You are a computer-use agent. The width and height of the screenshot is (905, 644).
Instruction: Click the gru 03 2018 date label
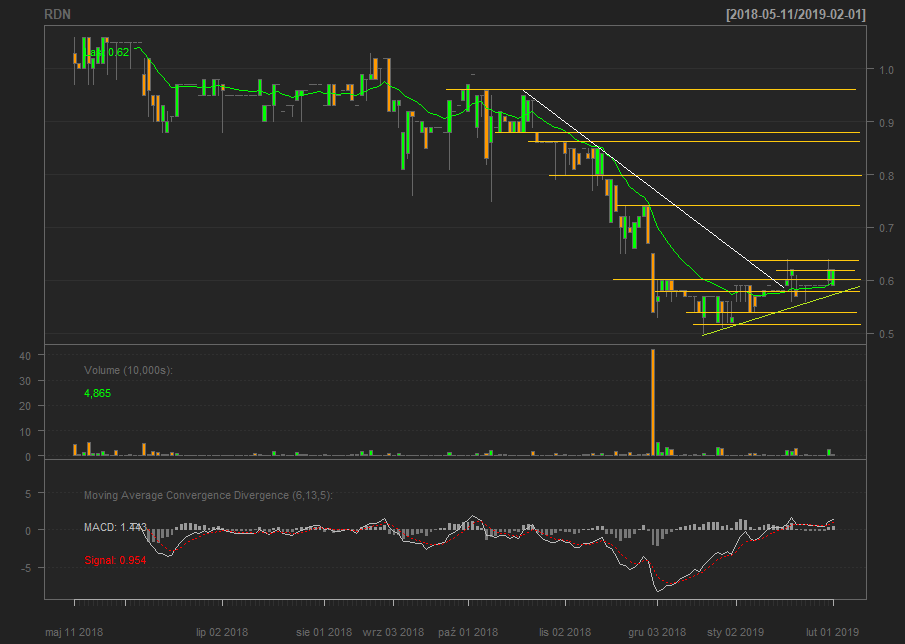click(x=657, y=632)
